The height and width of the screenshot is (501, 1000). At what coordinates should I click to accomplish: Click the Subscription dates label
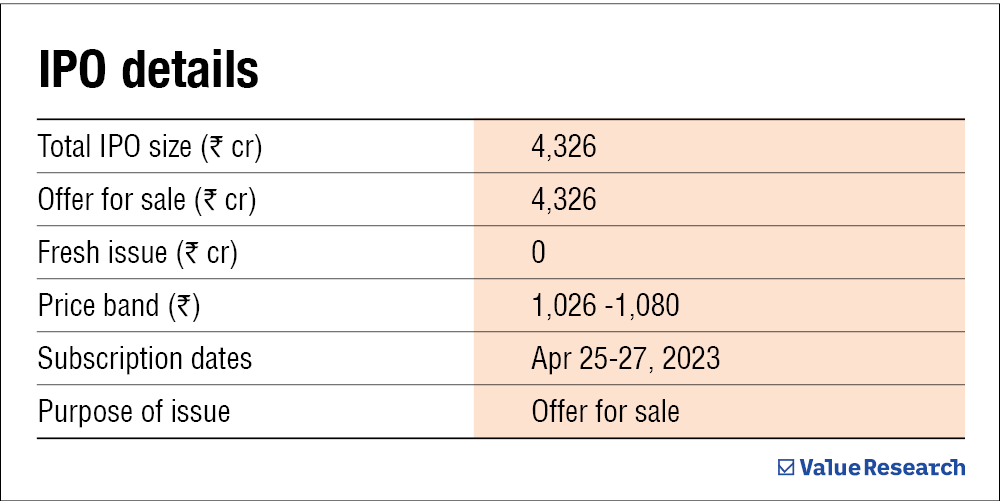[145, 358]
